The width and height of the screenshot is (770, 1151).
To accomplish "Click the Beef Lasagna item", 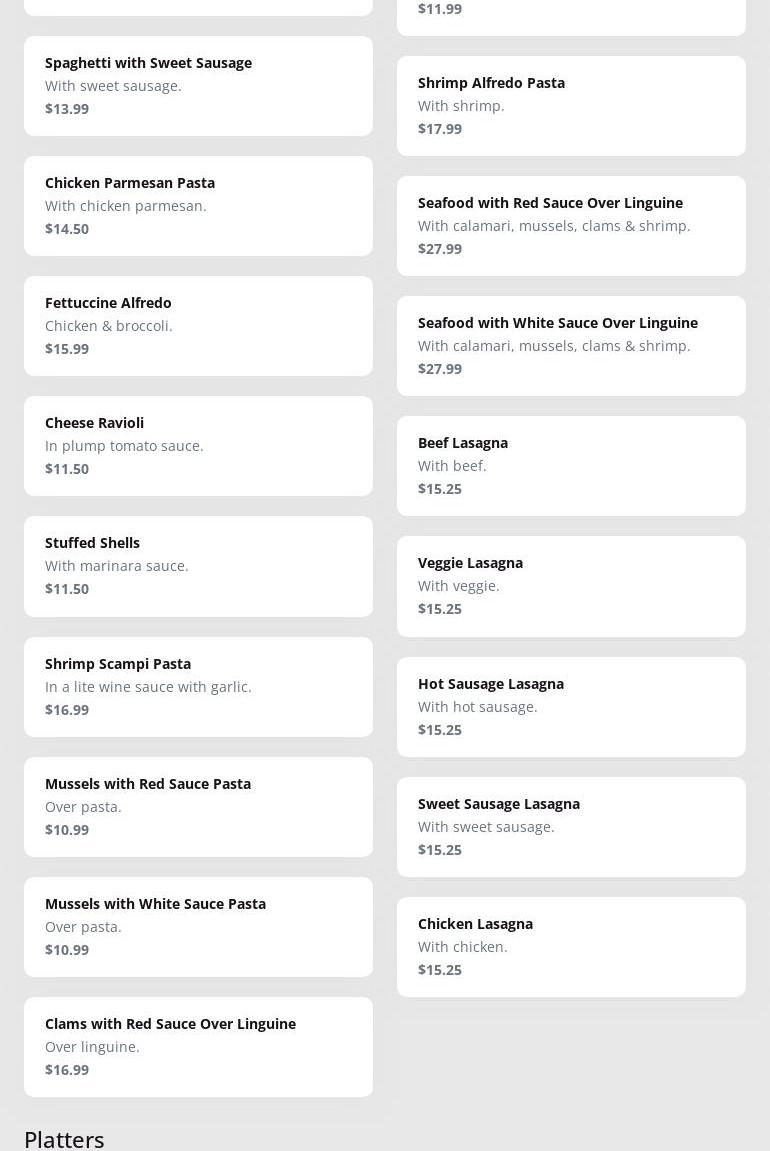I will tap(571, 466).
